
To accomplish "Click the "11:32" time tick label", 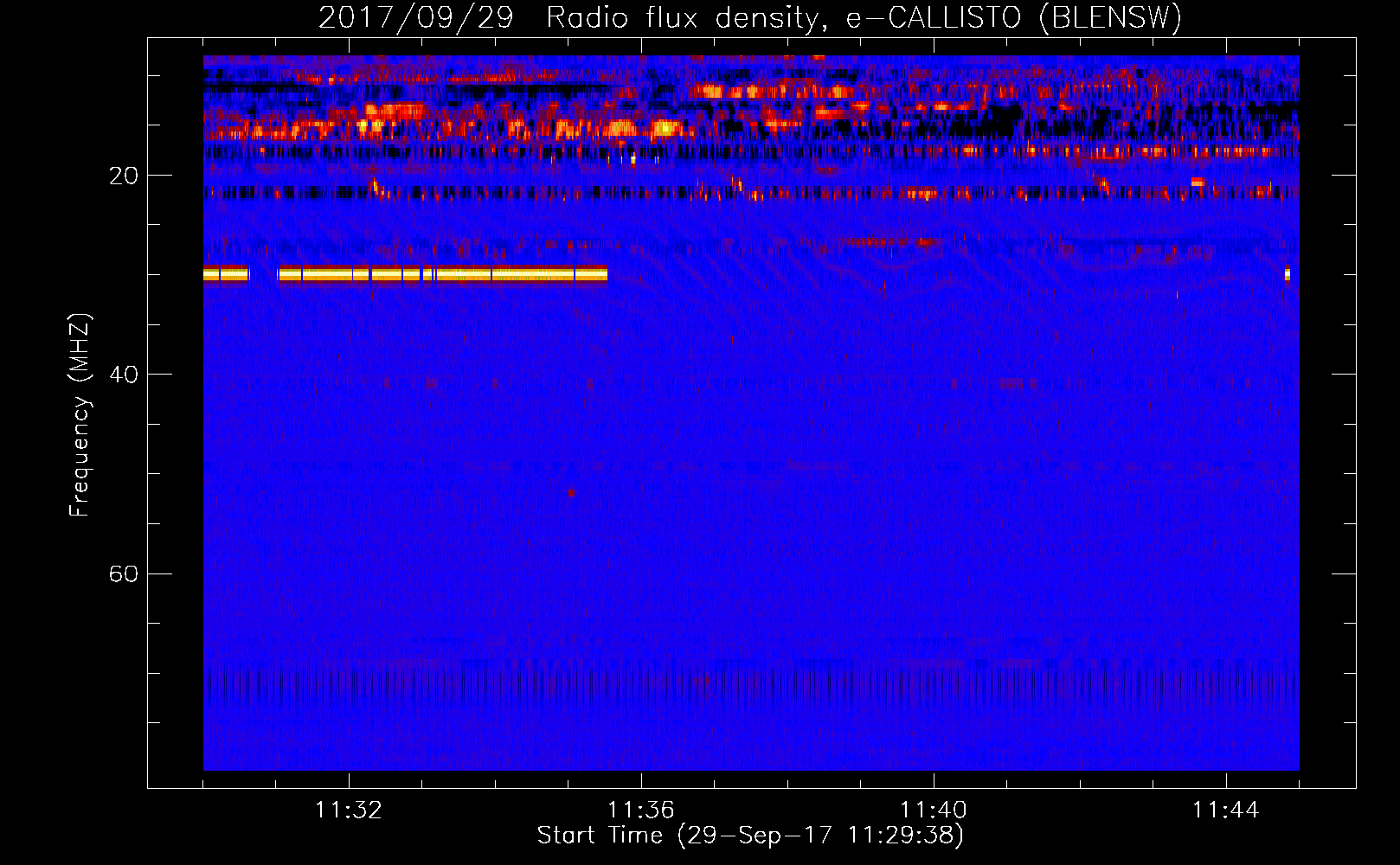I will tap(349, 811).
